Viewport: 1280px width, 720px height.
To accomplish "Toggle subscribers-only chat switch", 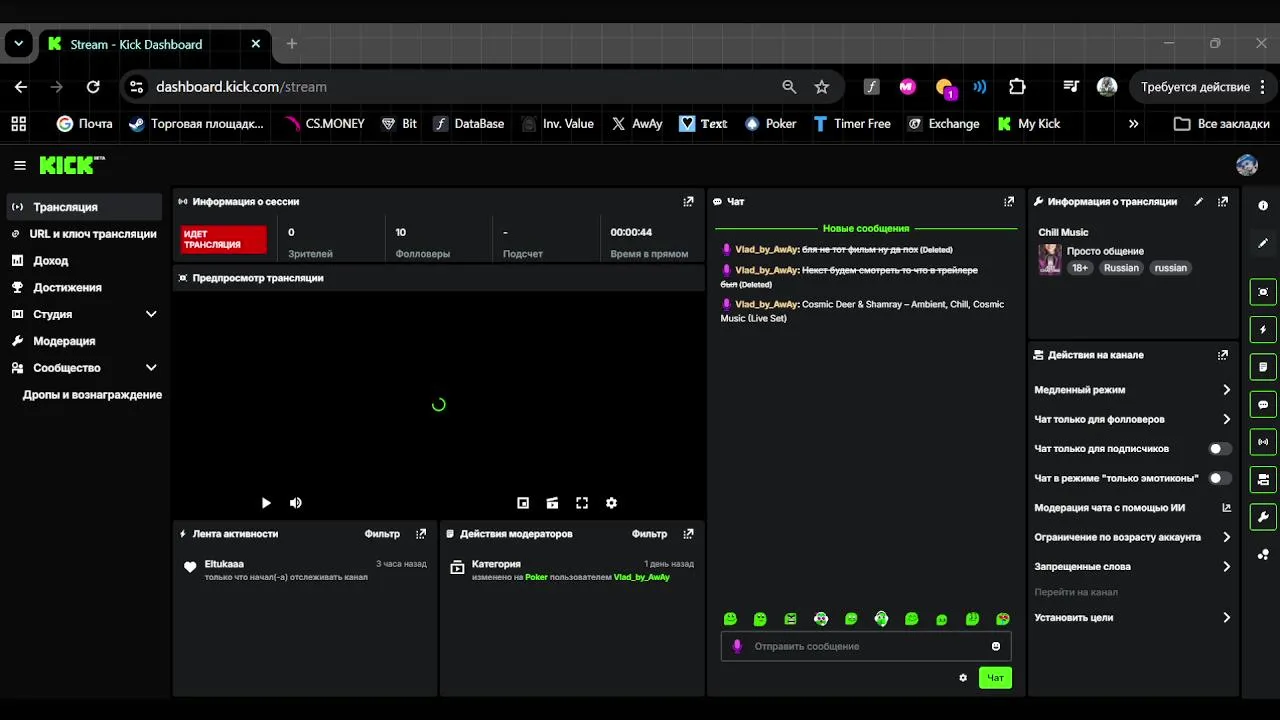I will pos(1220,449).
